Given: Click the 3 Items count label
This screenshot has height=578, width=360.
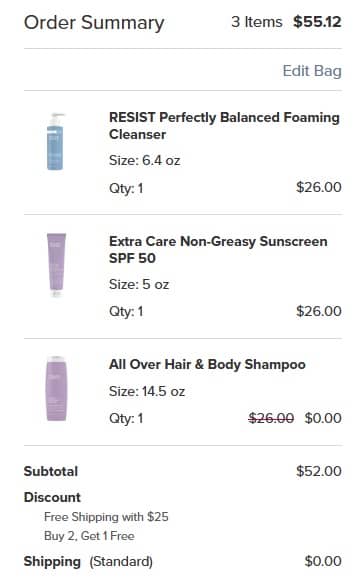Looking at the screenshot, I should [257, 22].
